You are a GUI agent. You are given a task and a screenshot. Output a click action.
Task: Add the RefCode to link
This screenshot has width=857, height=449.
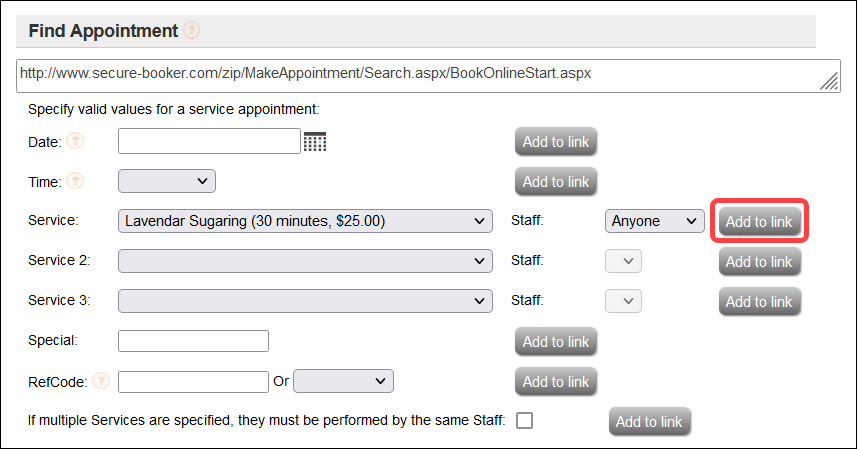[x=556, y=382]
